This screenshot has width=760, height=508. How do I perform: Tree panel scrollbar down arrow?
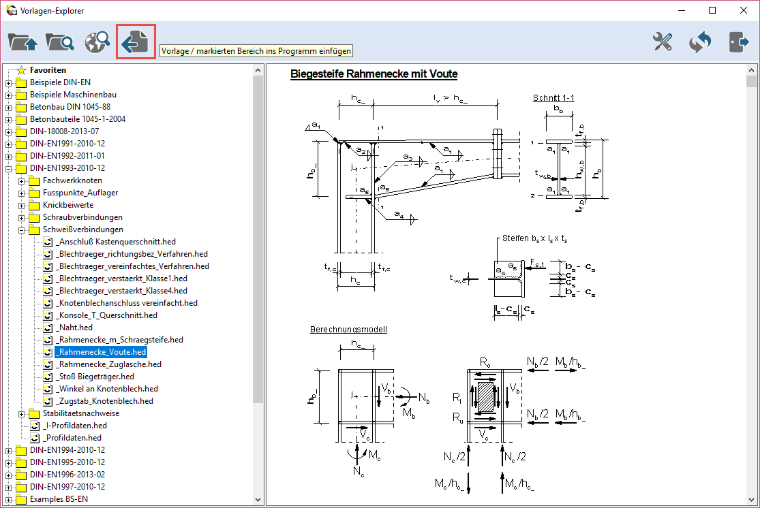(258, 499)
